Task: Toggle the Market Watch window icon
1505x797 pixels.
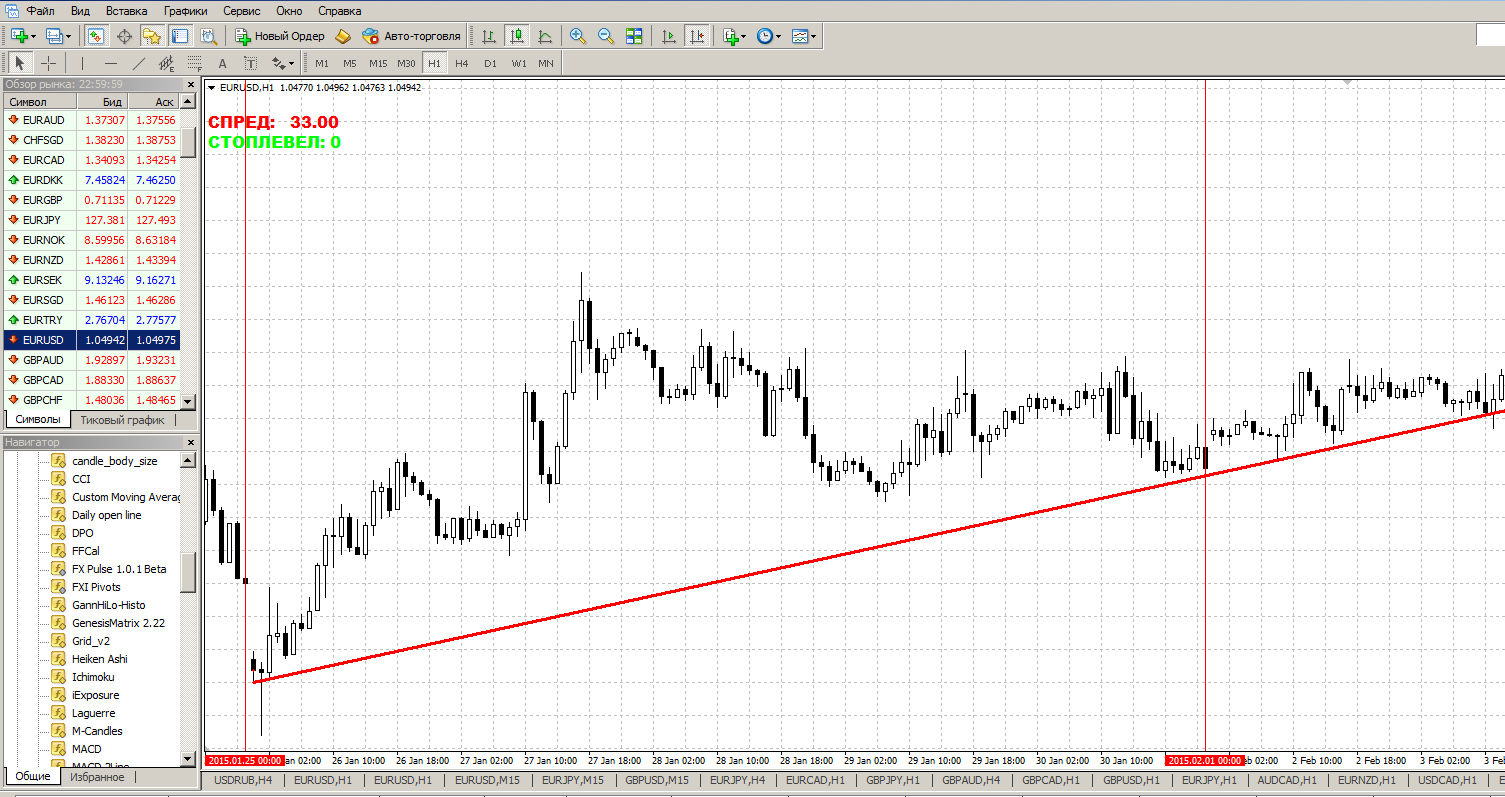Action: click(x=96, y=36)
